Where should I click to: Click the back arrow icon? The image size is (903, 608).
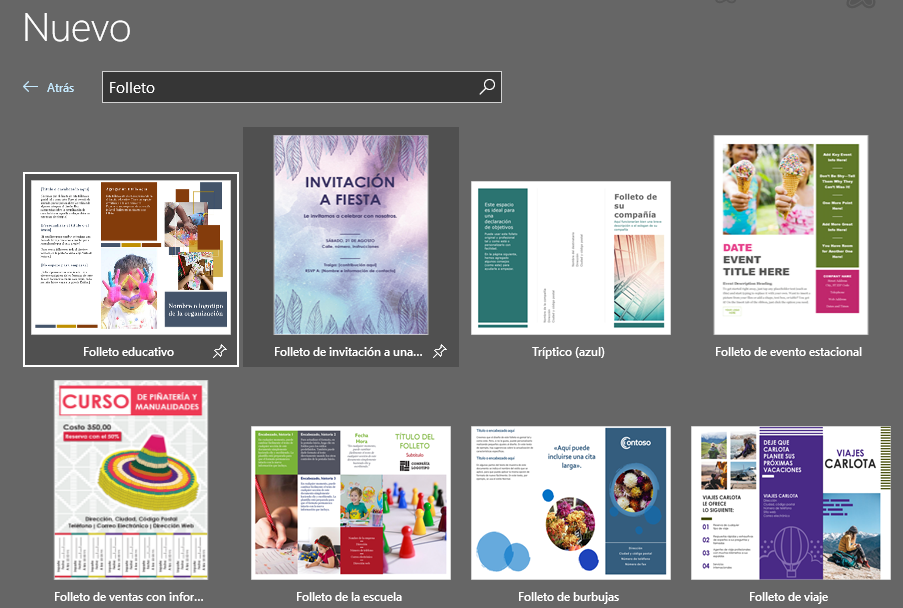(31, 87)
